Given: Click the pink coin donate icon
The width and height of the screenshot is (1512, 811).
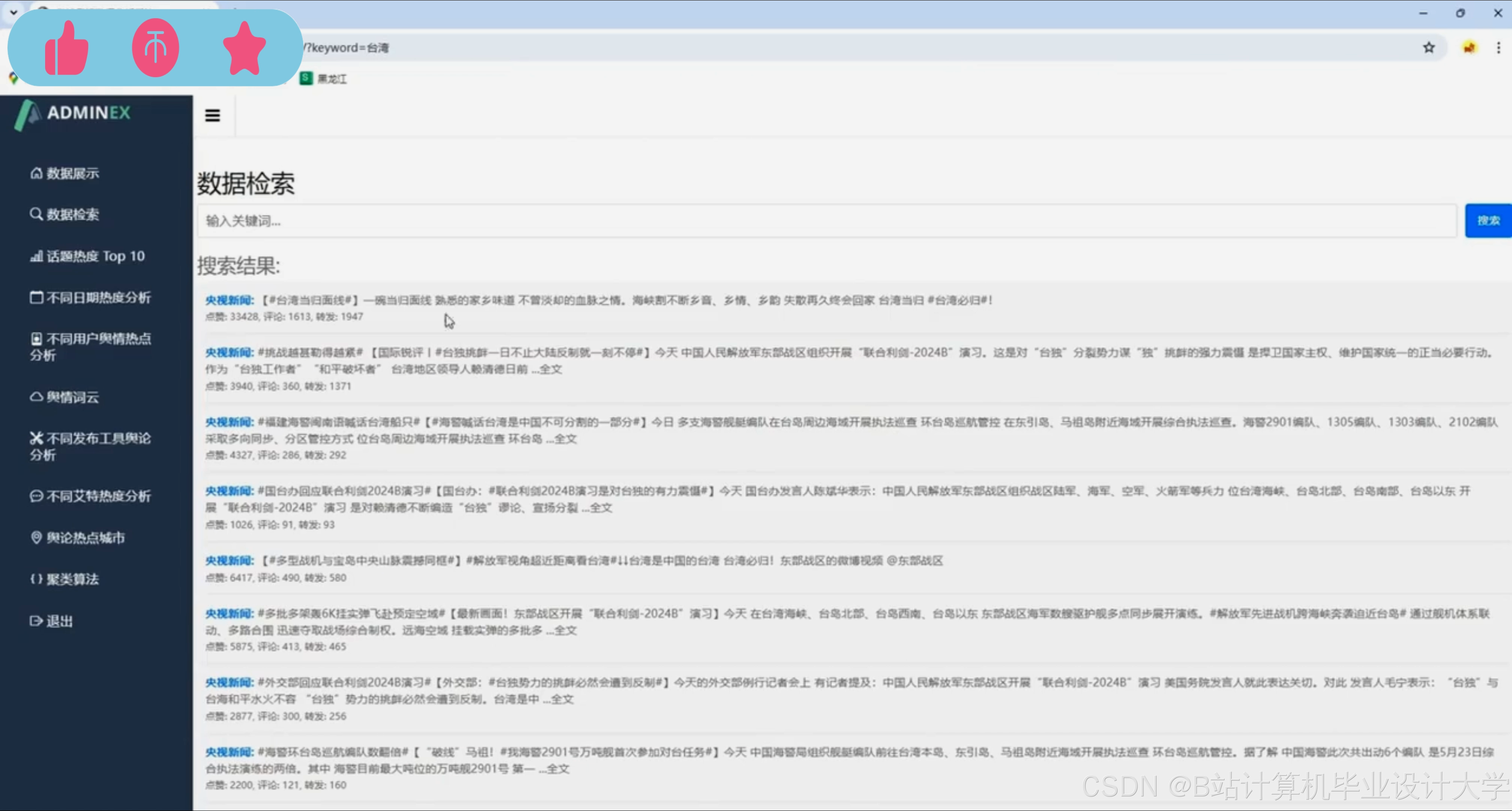Looking at the screenshot, I should click(x=155, y=48).
